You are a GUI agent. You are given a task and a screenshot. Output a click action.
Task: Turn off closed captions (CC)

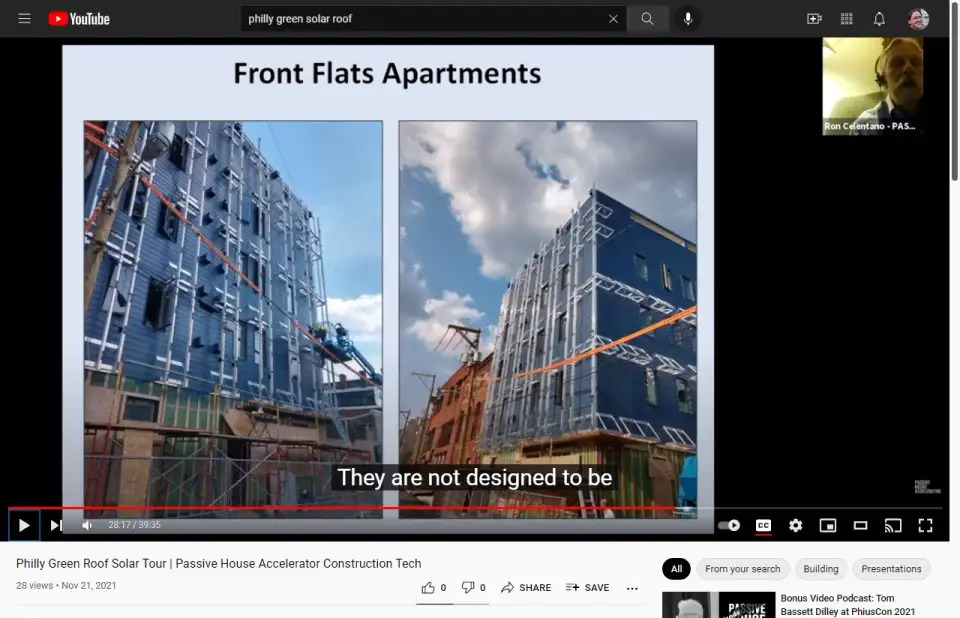click(763, 525)
